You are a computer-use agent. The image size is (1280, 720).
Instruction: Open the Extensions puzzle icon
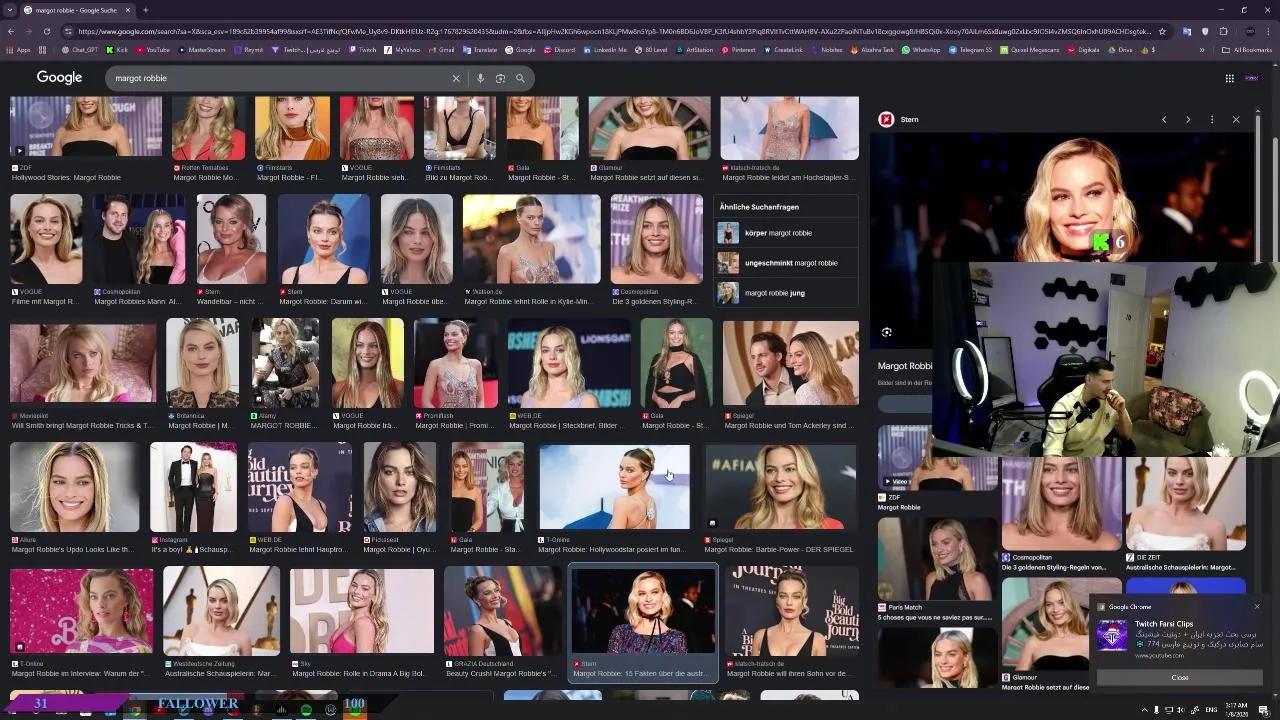coord(1222,31)
